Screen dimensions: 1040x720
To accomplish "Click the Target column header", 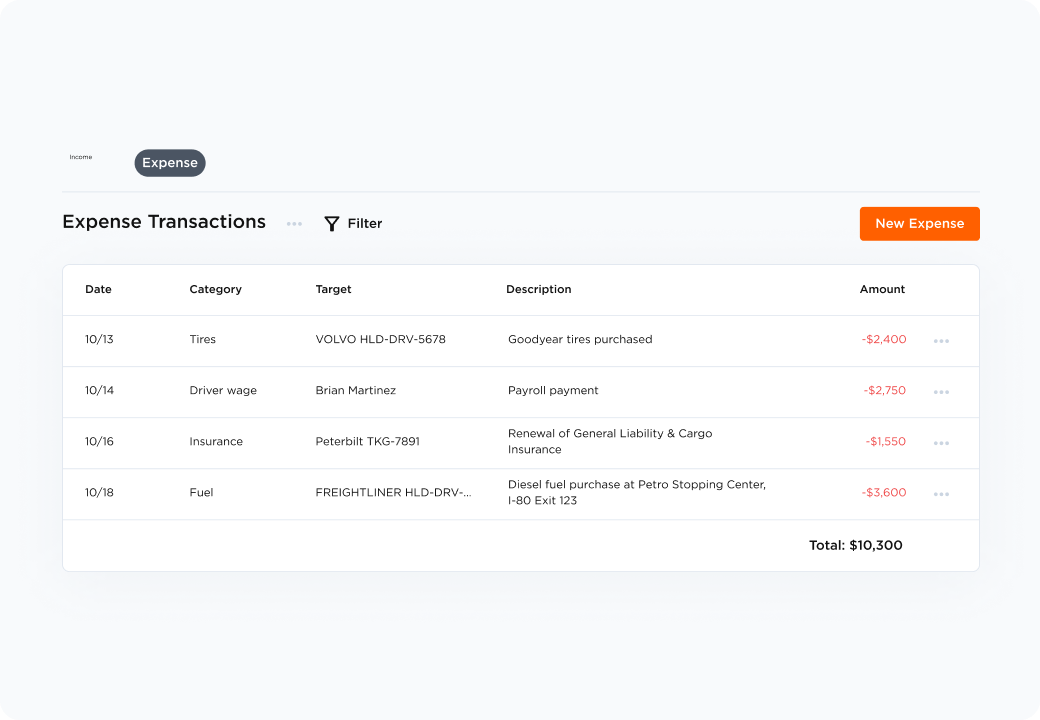I will (x=333, y=289).
